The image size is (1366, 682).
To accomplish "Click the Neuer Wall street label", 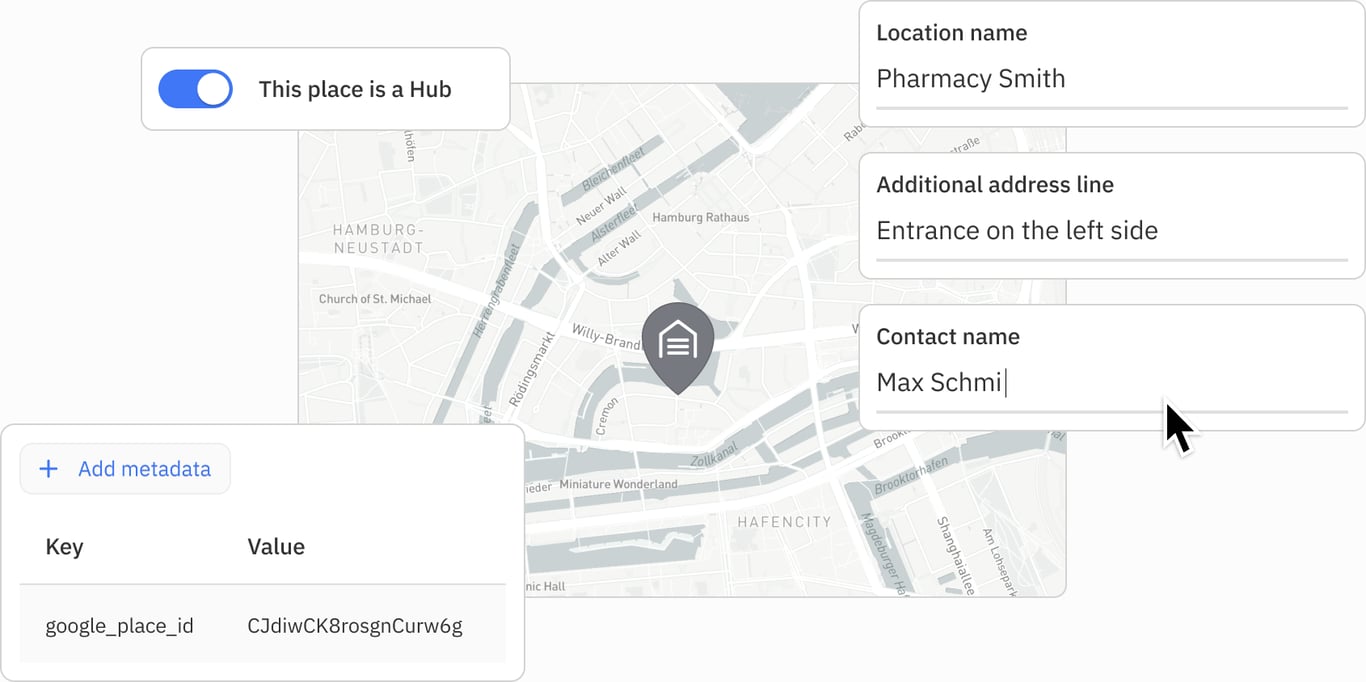I will coord(601,204).
